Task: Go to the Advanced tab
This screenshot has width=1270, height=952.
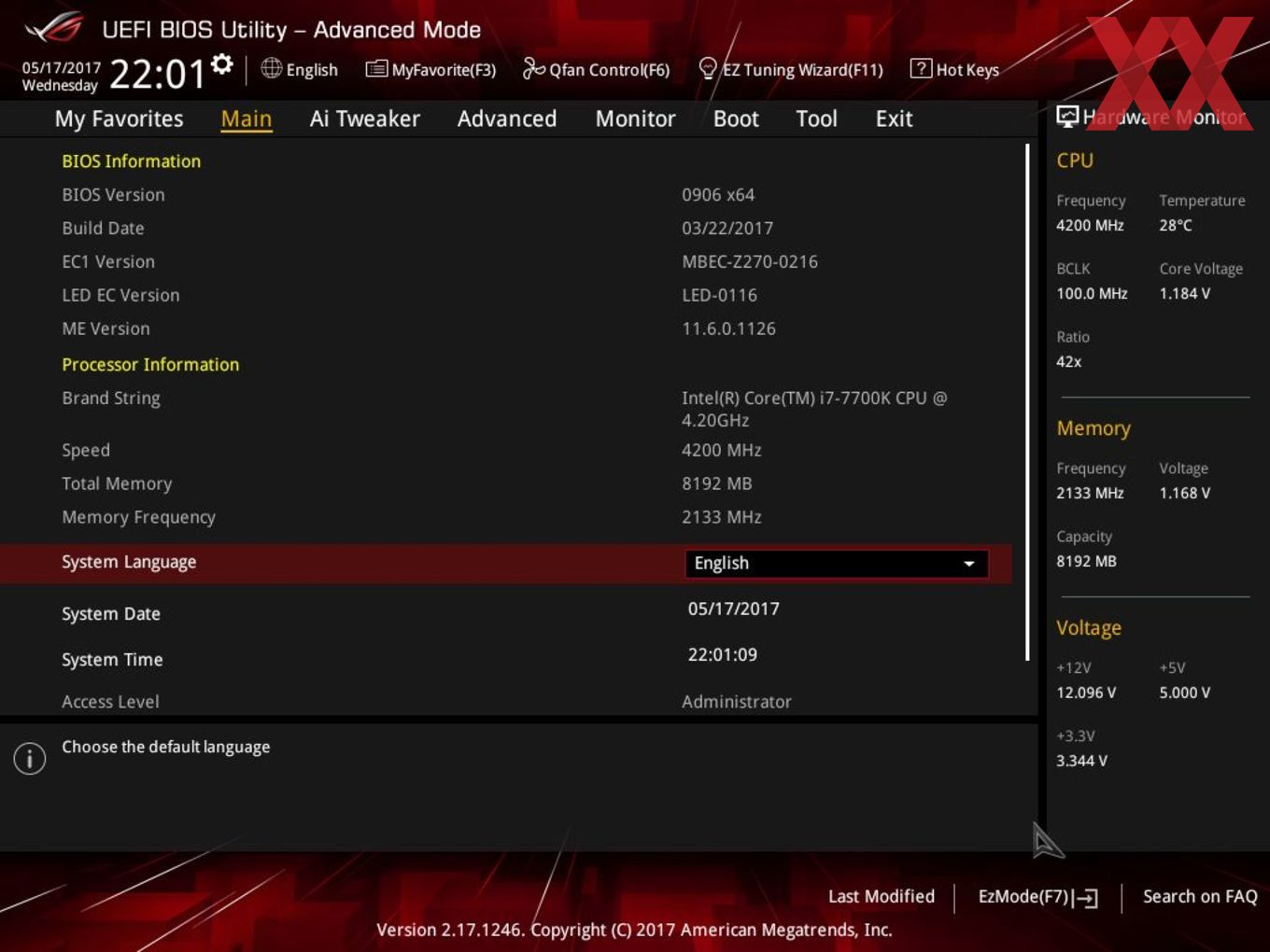Action: (507, 119)
